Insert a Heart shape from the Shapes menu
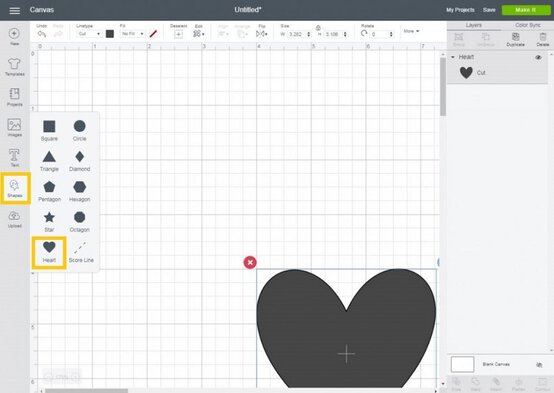 pyautogui.click(x=49, y=252)
